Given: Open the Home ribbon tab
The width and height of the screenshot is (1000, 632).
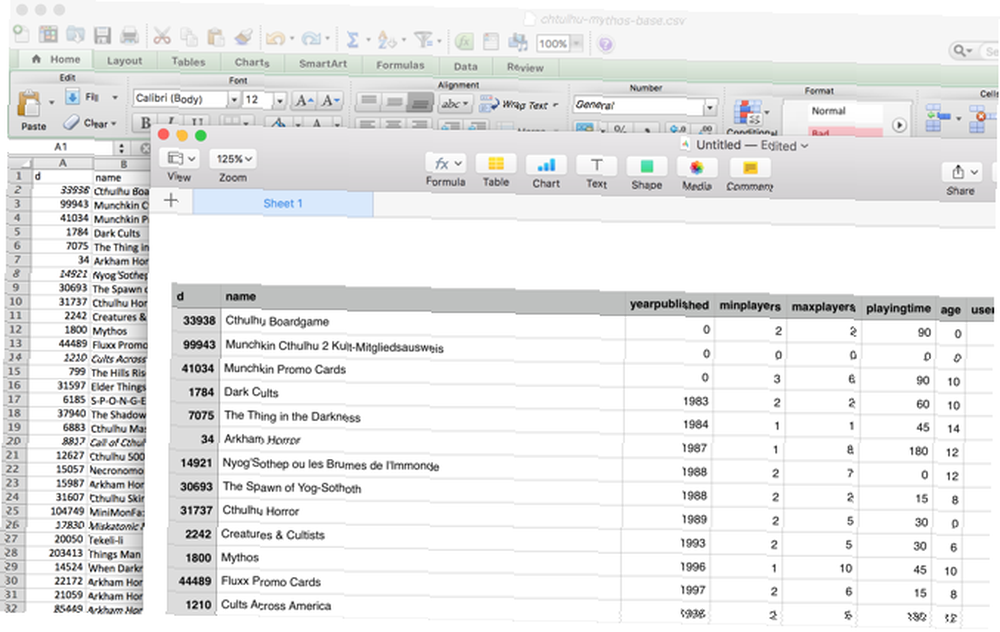Looking at the screenshot, I should click(57, 59).
